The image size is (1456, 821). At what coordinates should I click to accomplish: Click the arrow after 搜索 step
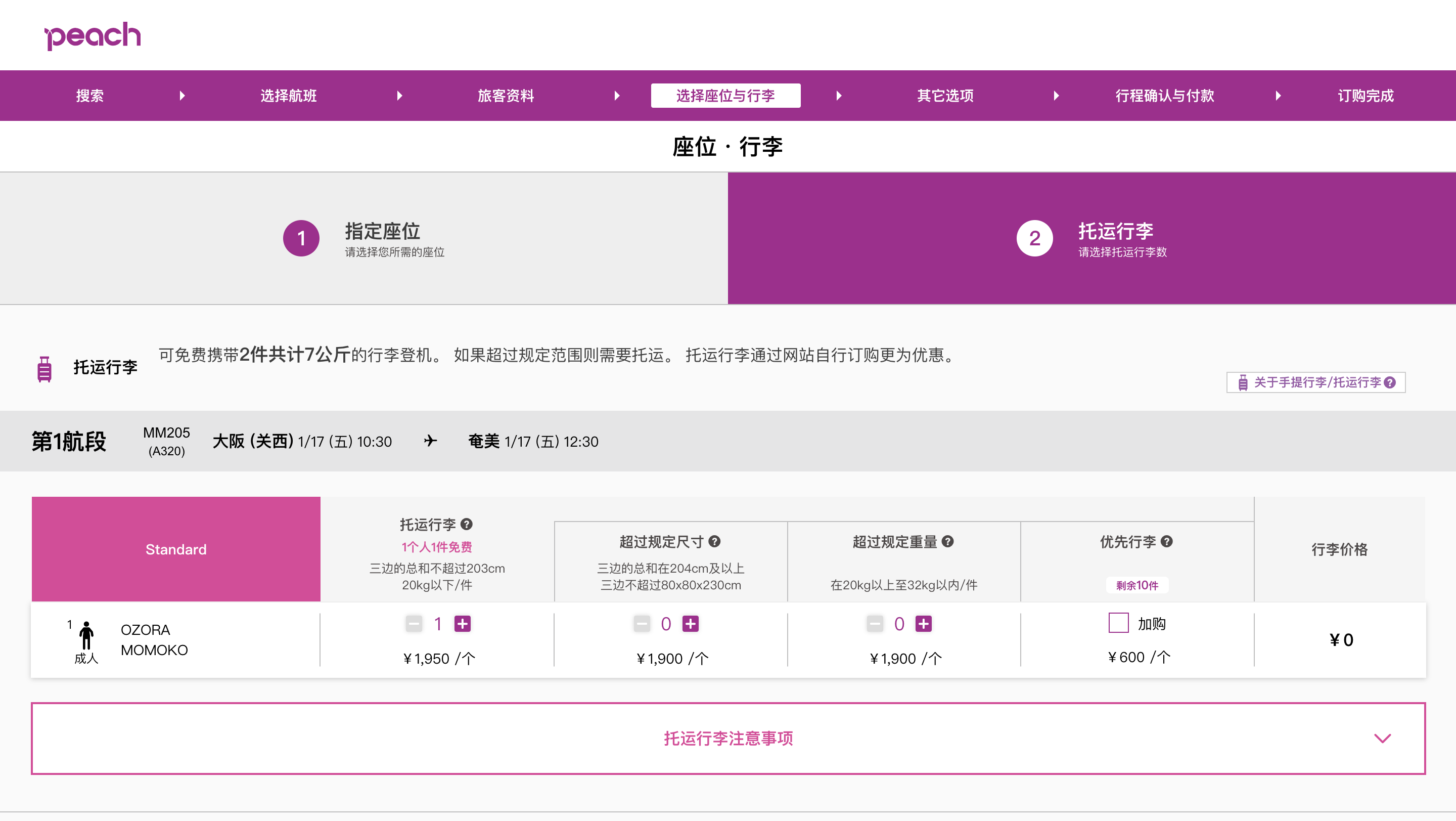click(182, 96)
